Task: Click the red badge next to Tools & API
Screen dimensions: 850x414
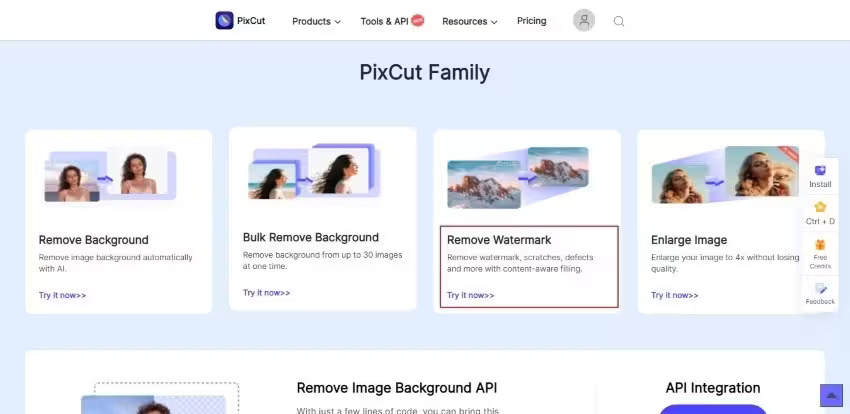Action: [x=417, y=21]
